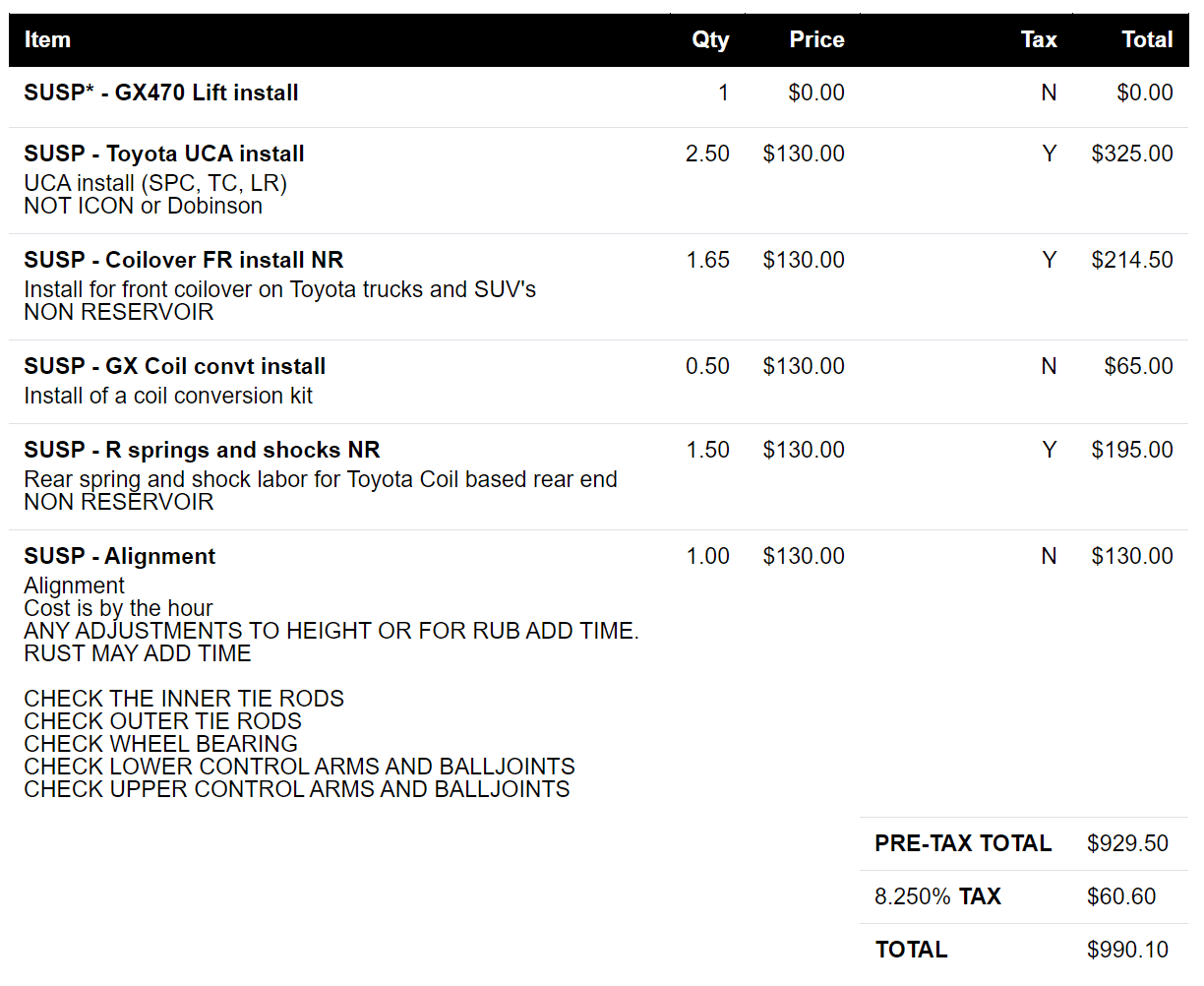This screenshot has height=986, width=1204.
Task: Select SUSP - Alignment item name
Action: (x=120, y=556)
